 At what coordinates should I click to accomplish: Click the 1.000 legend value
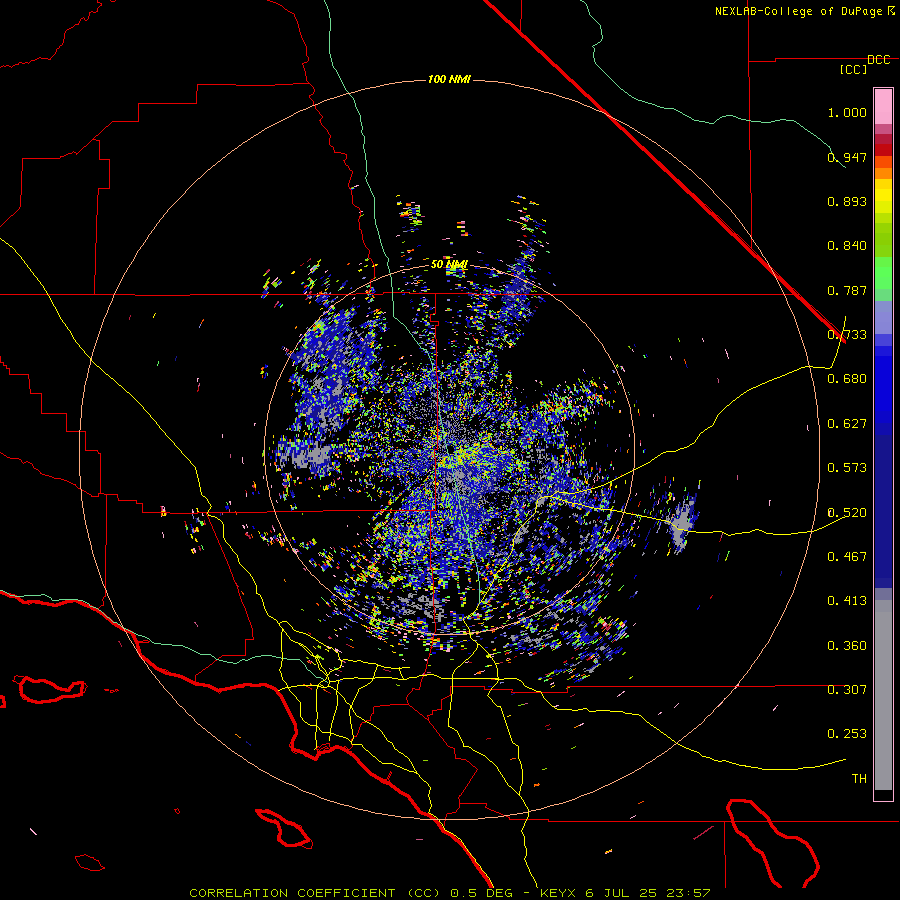[847, 112]
